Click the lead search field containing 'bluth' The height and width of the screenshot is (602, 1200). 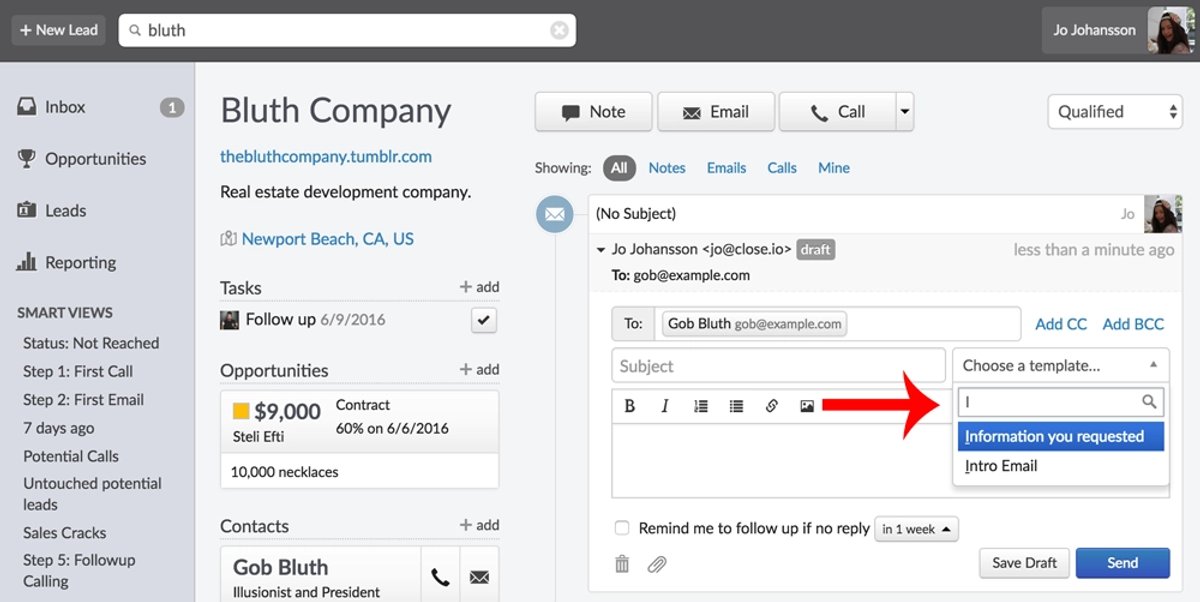(347, 30)
